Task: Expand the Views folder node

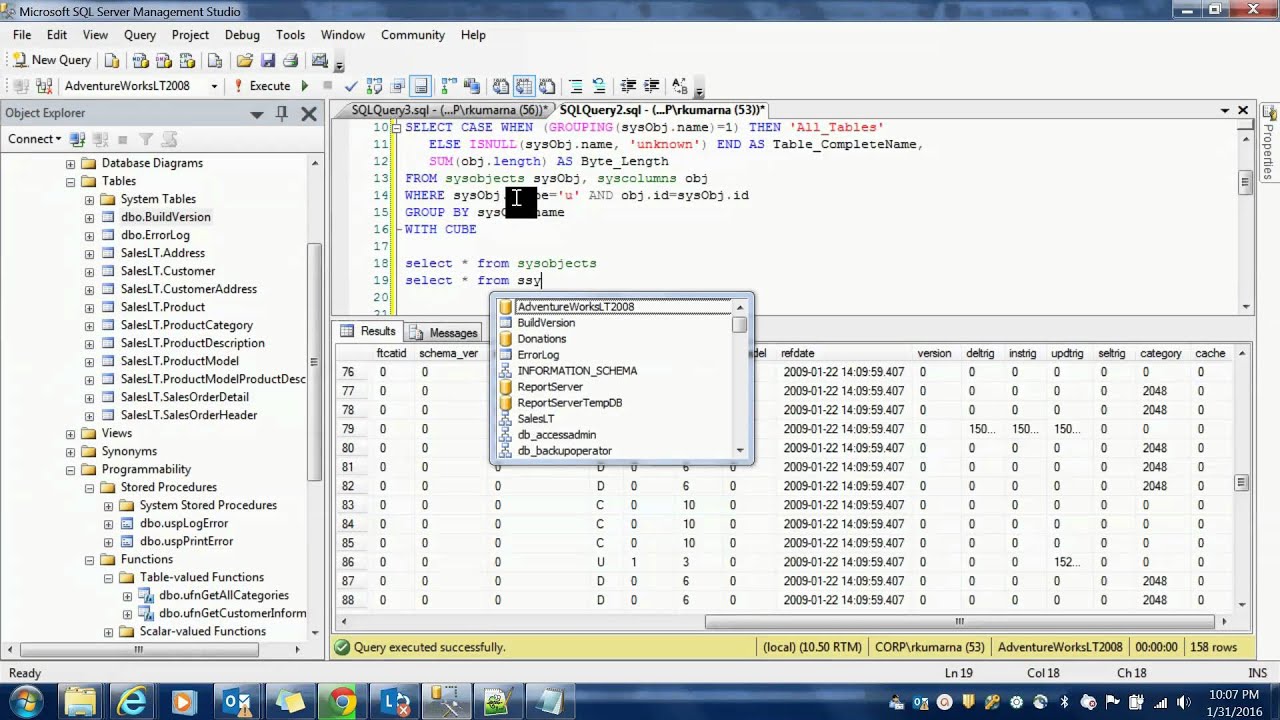Action: 70,433
